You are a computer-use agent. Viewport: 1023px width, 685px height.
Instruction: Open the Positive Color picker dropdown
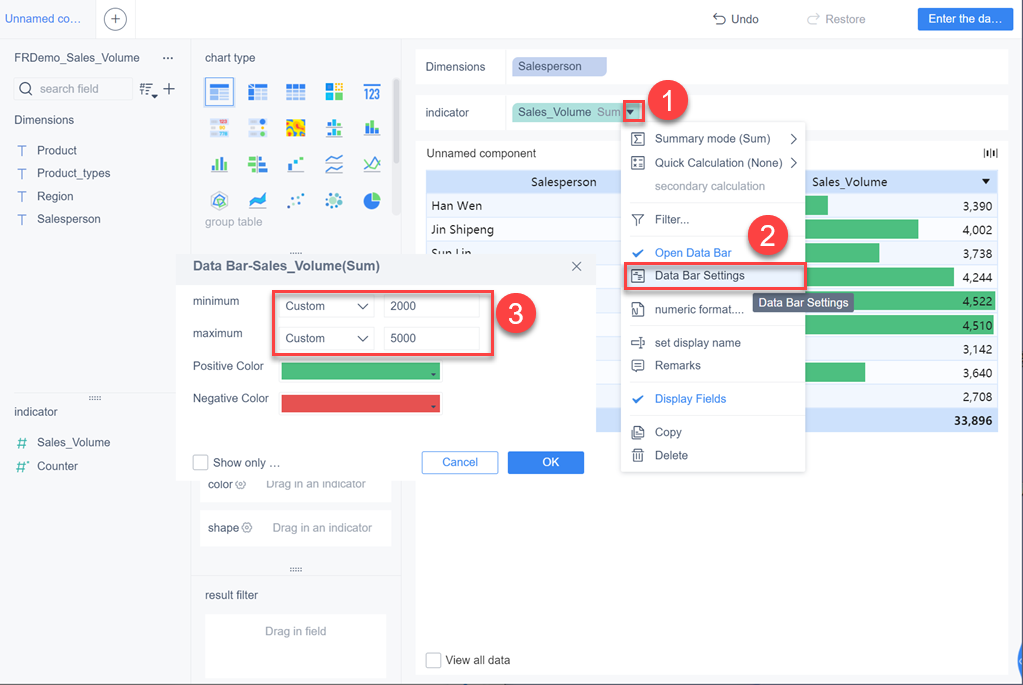click(x=360, y=371)
